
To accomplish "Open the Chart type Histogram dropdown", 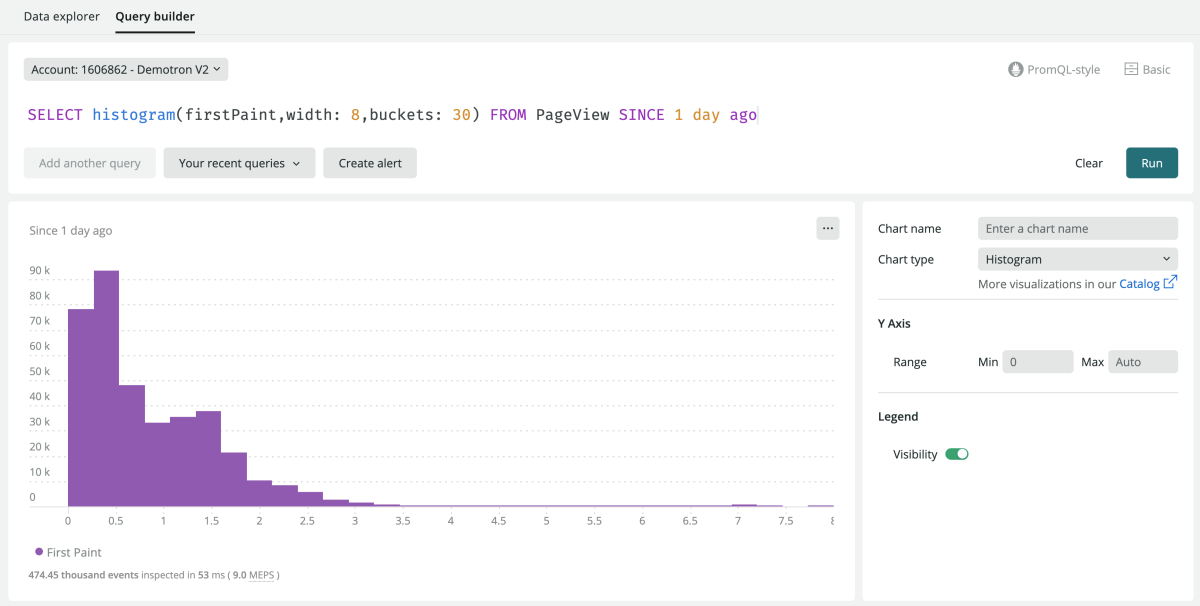I will point(1077,259).
